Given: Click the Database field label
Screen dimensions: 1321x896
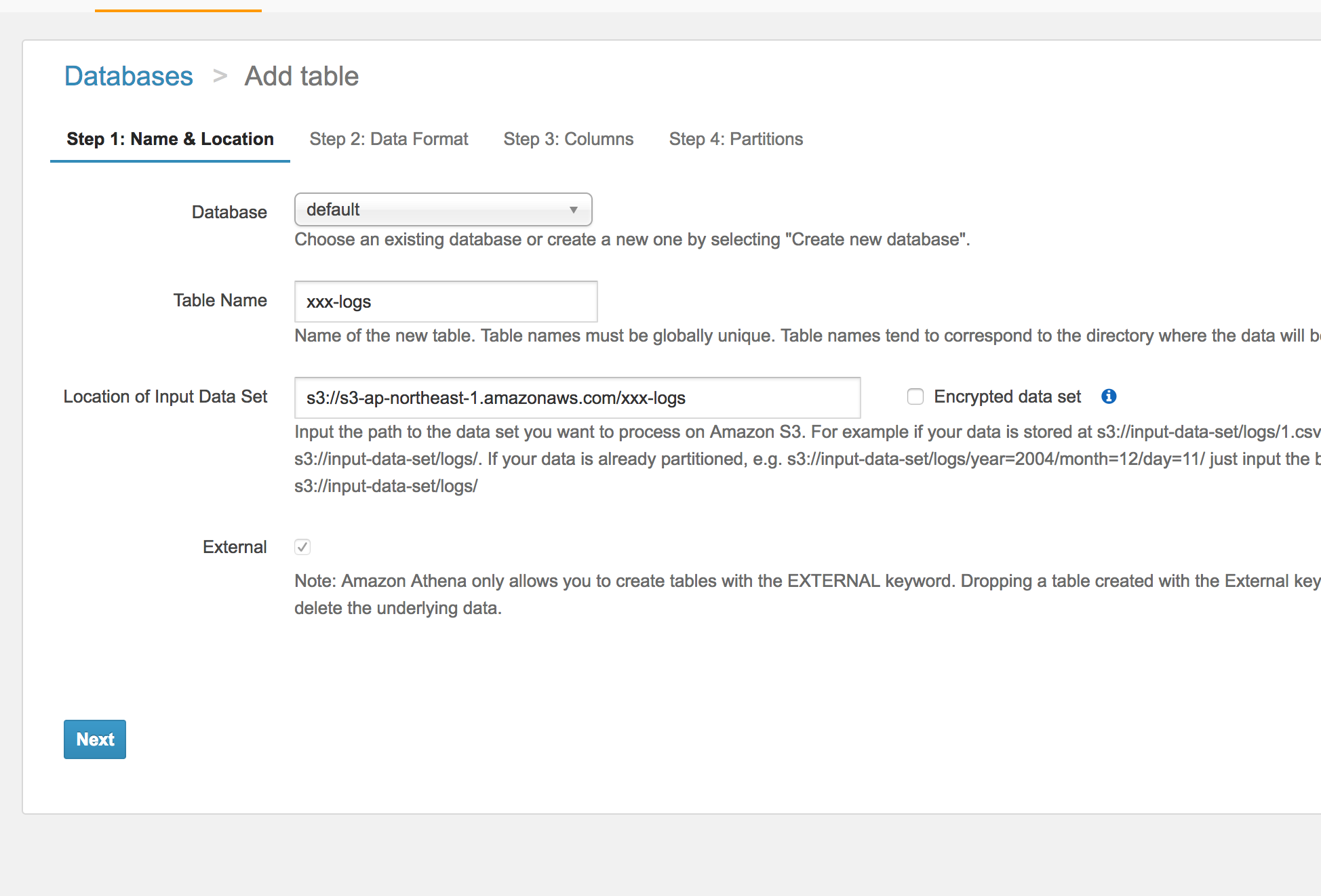Looking at the screenshot, I should 229,212.
